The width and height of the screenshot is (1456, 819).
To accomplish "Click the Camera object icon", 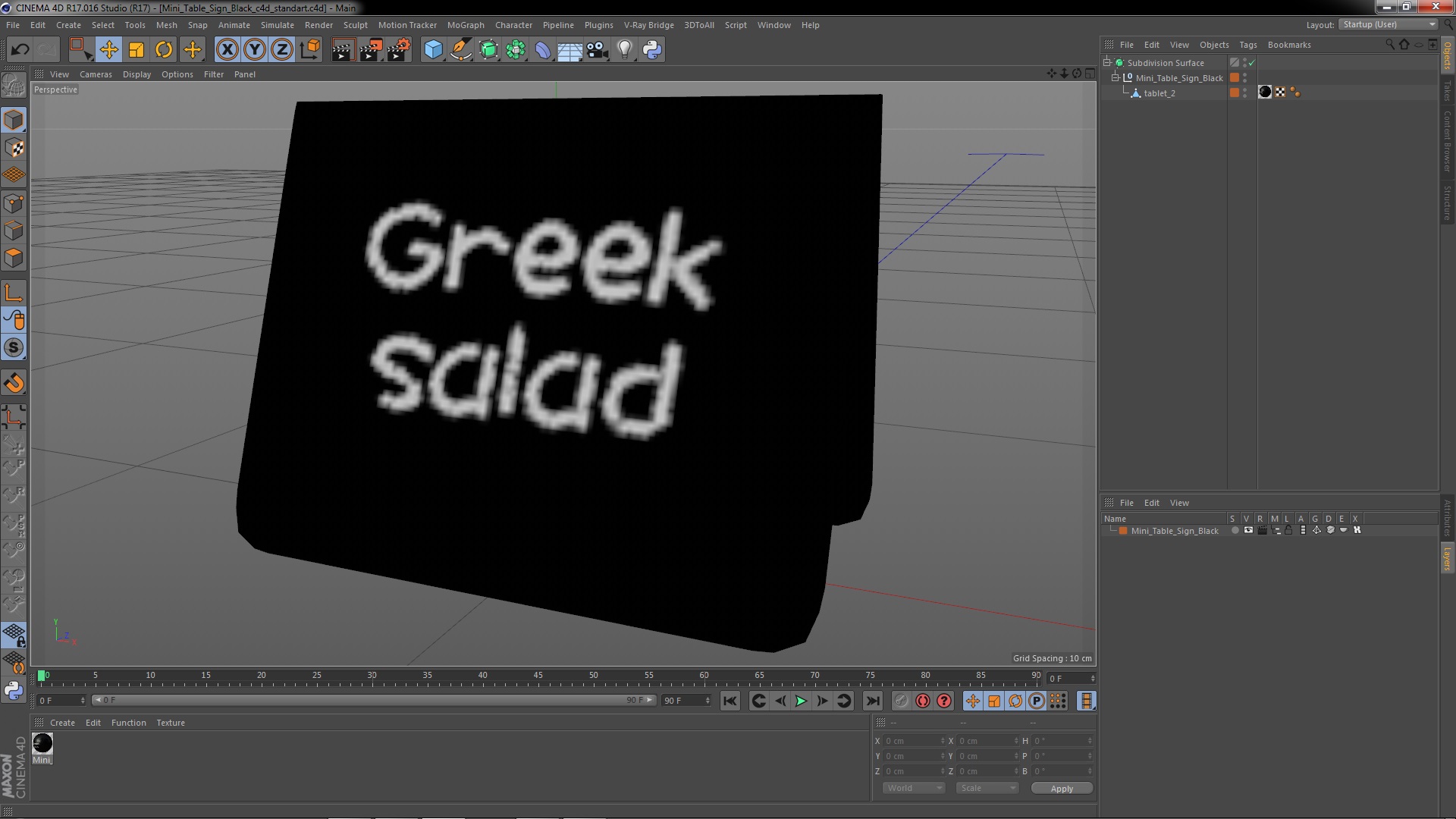I will (598, 50).
